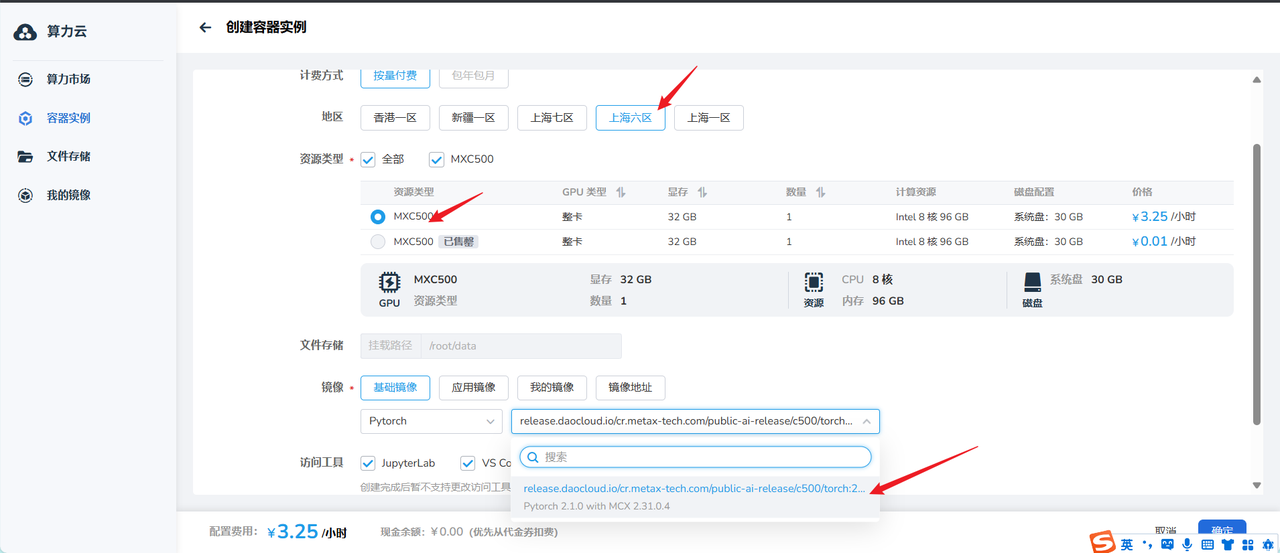Toggle the VS Code access tool checkbox
The width and height of the screenshot is (1280, 553).
[467, 463]
